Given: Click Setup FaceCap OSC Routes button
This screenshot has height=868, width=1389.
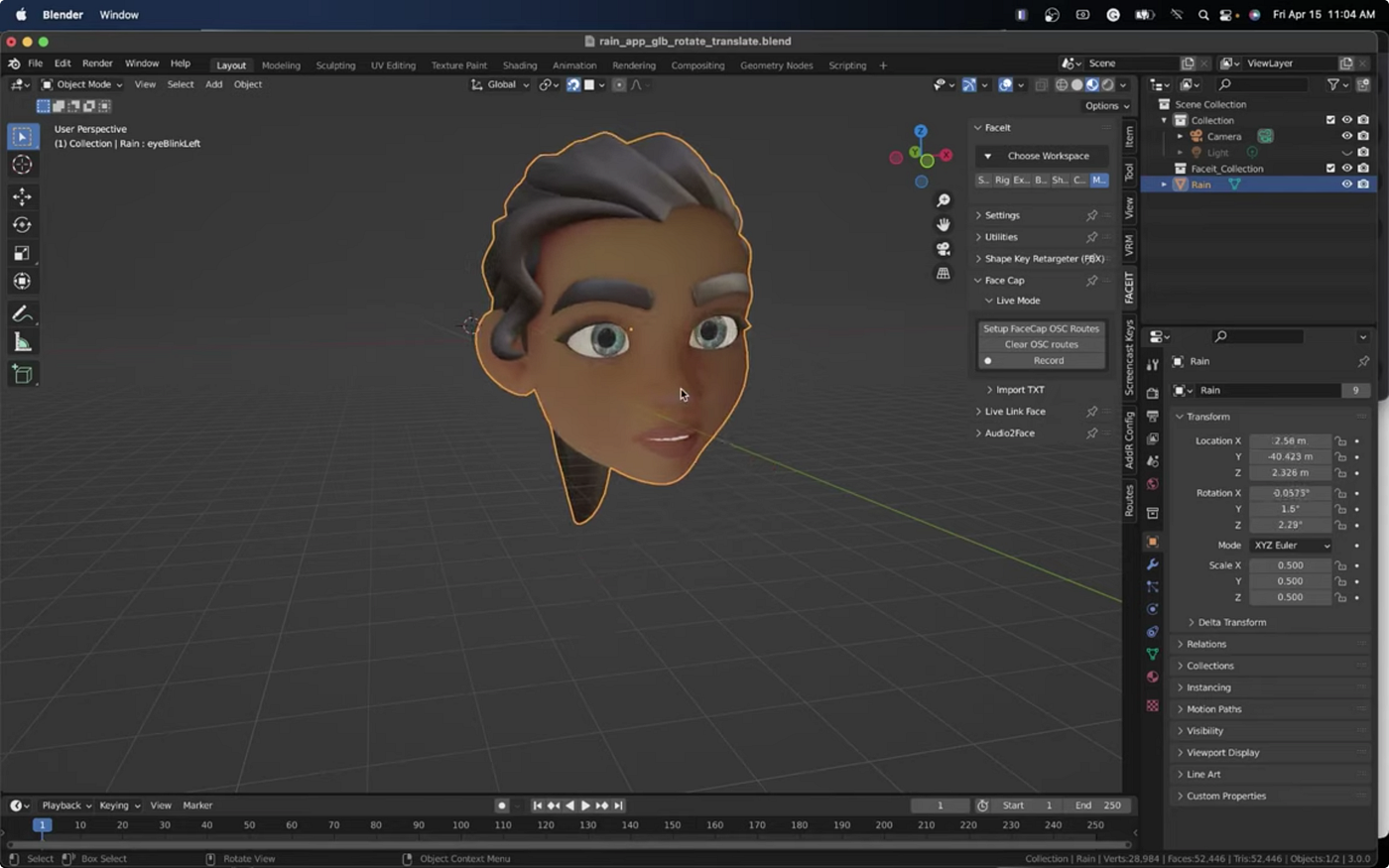Looking at the screenshot, I should [1041, 329].
